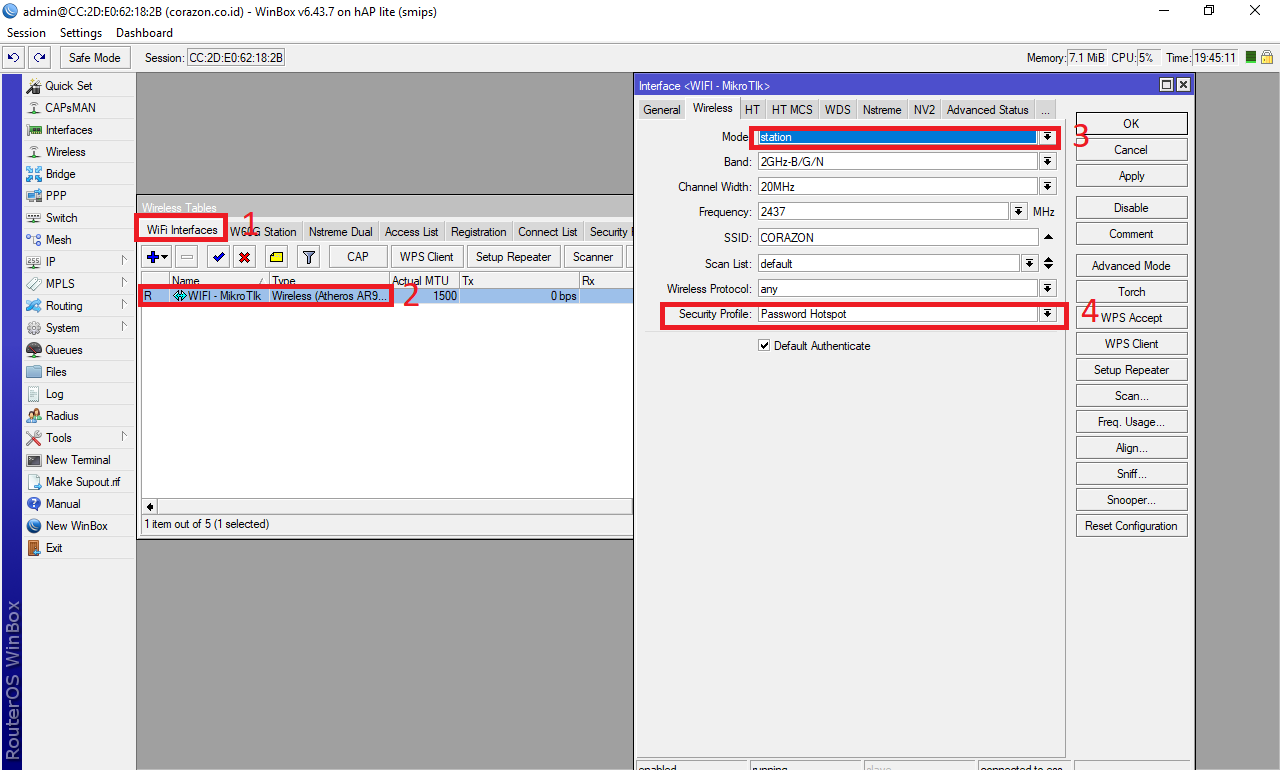Open the Scan List dropdown arrow

click(1029, 264)
